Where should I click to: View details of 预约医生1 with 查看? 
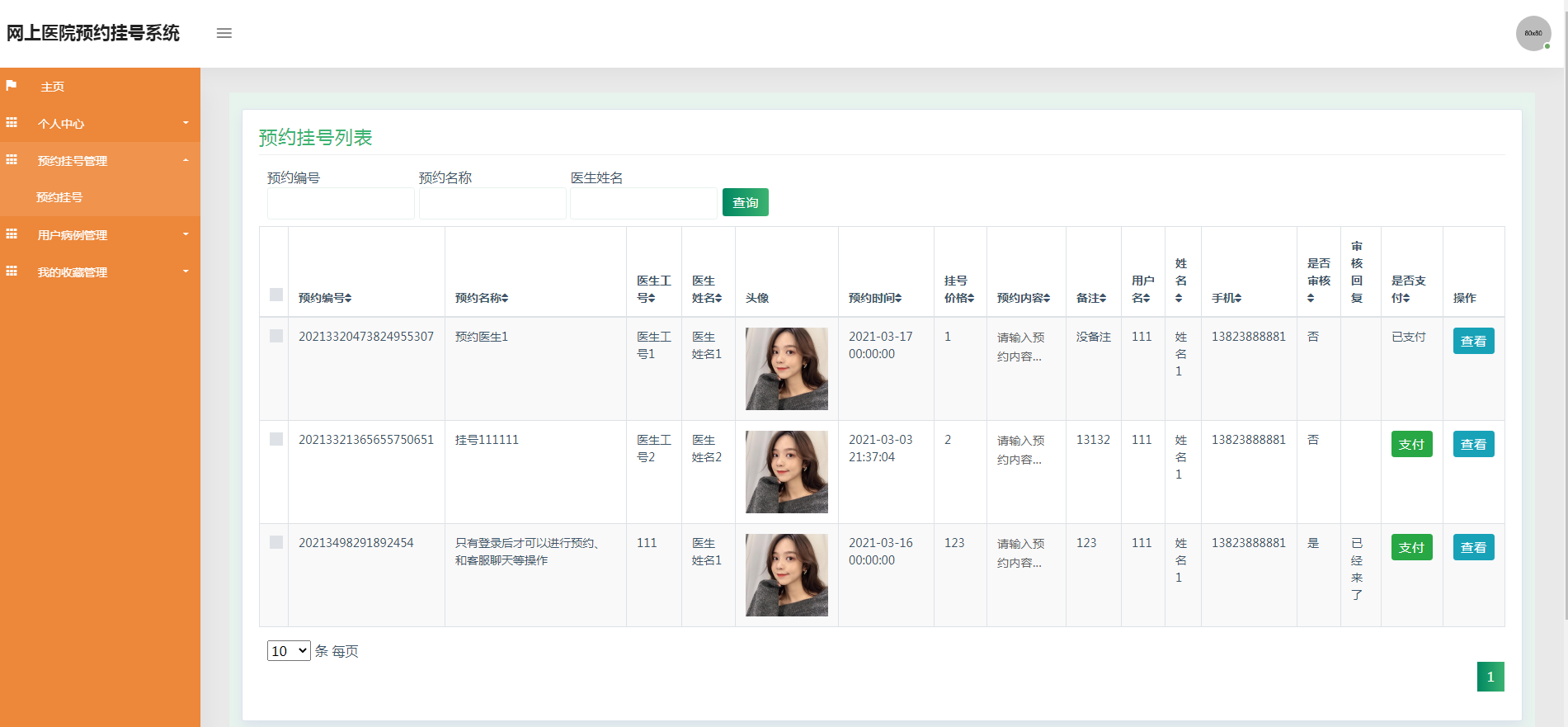[1473, 341]
